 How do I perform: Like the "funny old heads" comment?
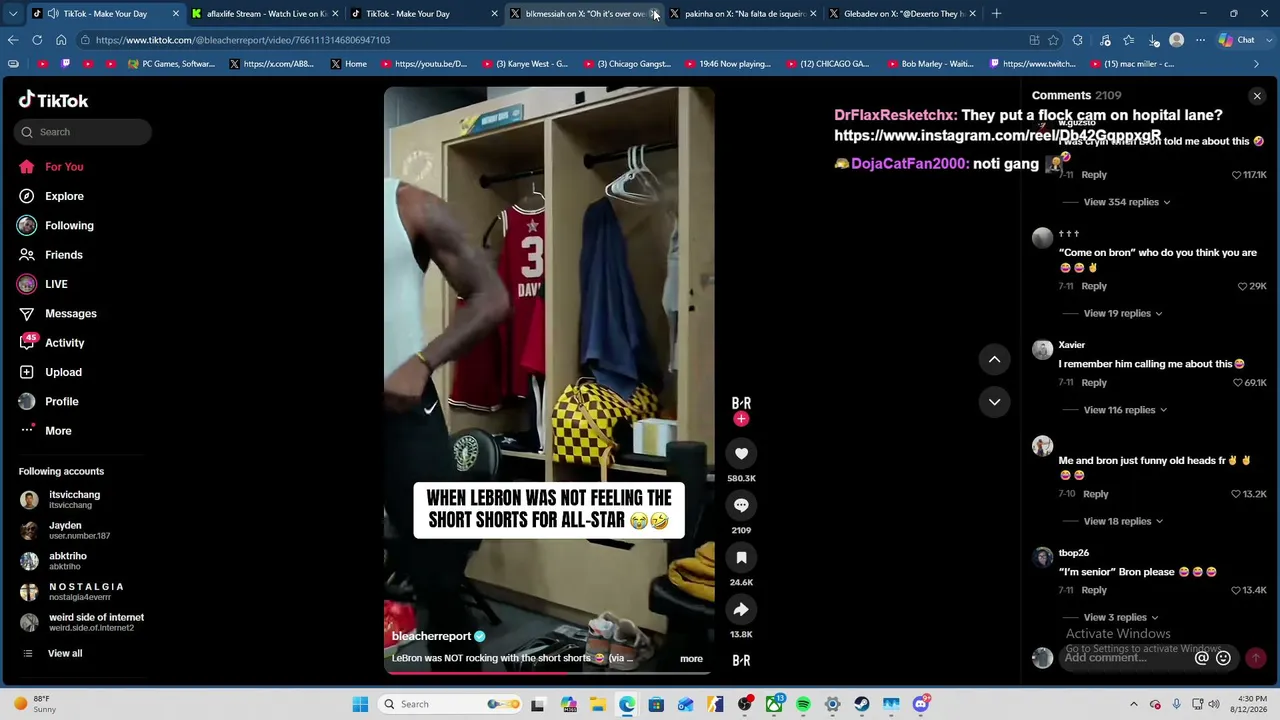1236,494
